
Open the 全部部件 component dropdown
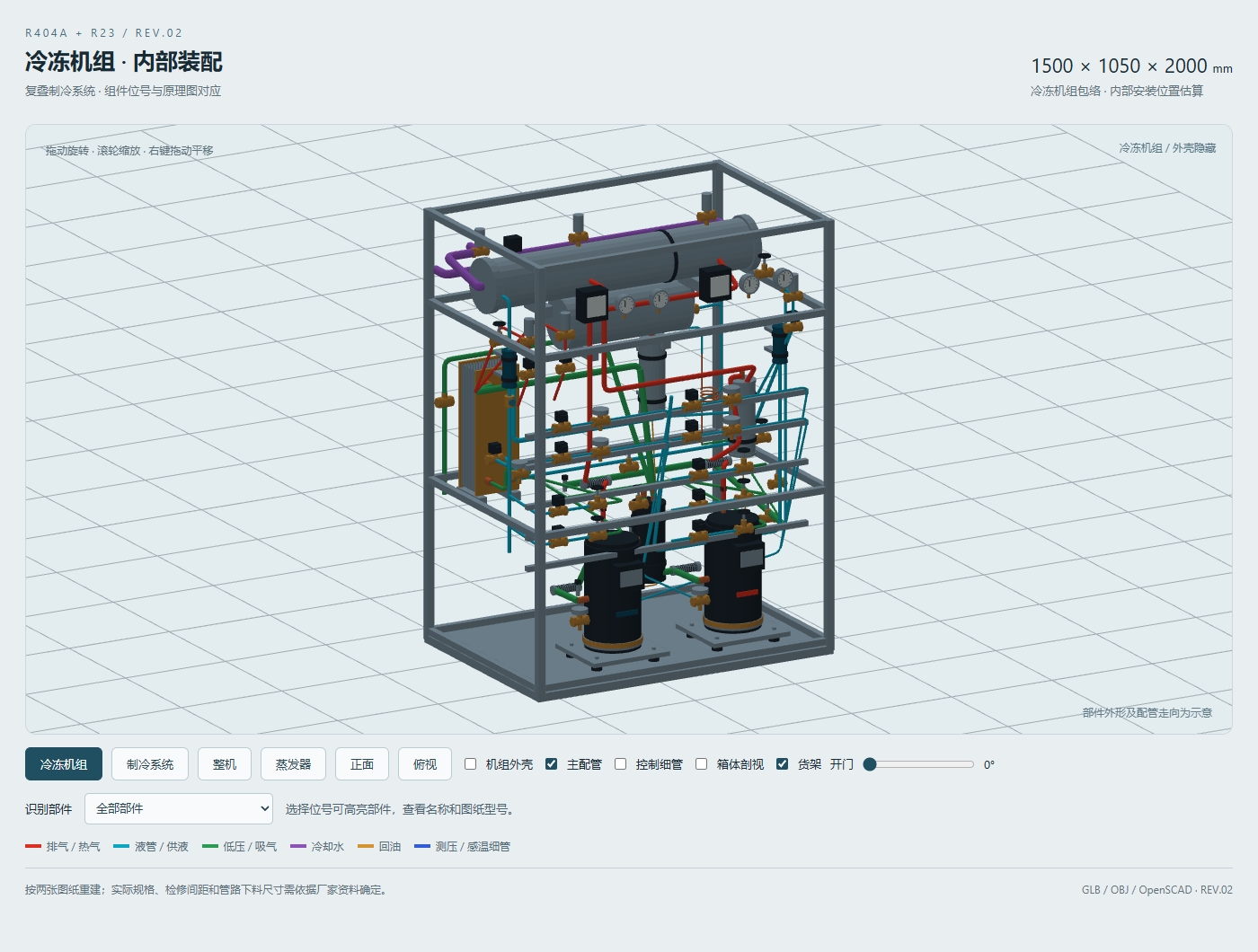(179, 808)
